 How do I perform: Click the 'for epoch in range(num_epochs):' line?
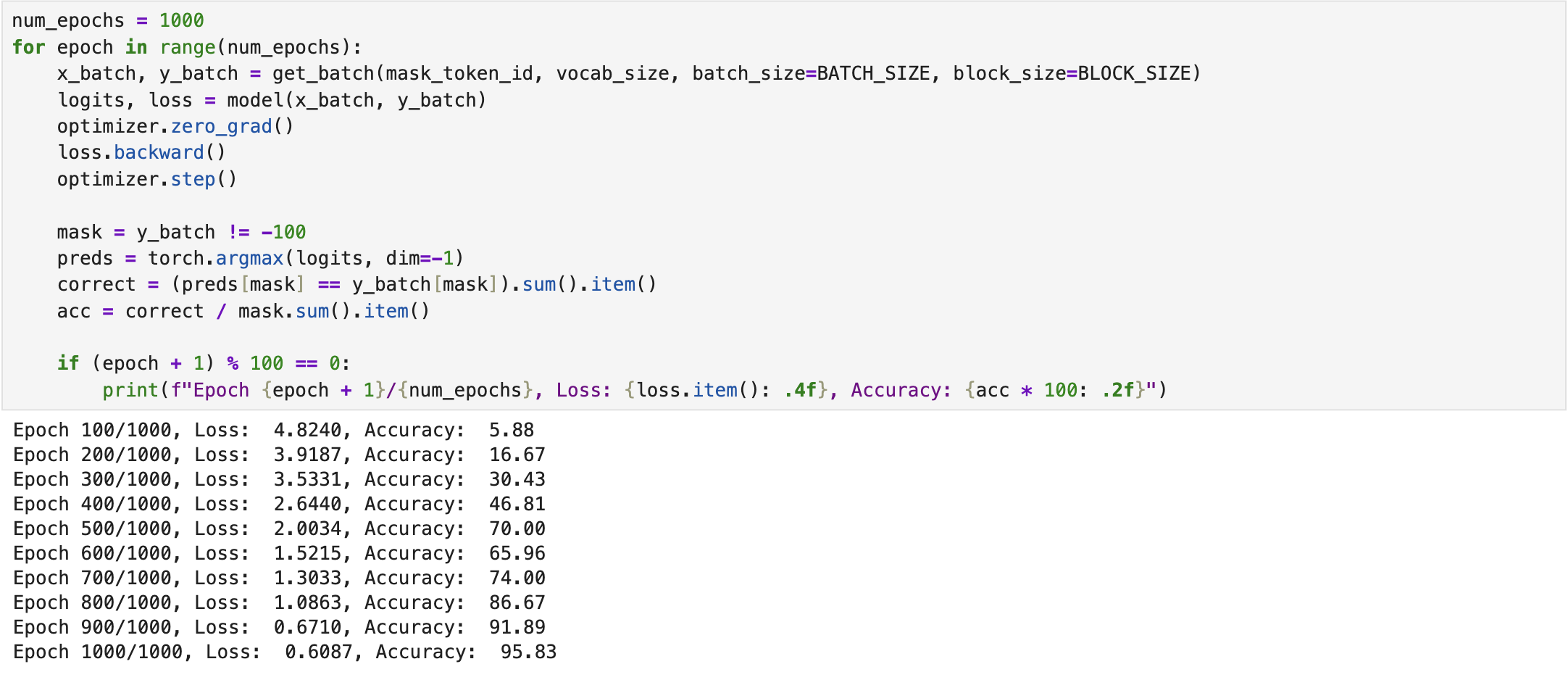tap(187, 48)
